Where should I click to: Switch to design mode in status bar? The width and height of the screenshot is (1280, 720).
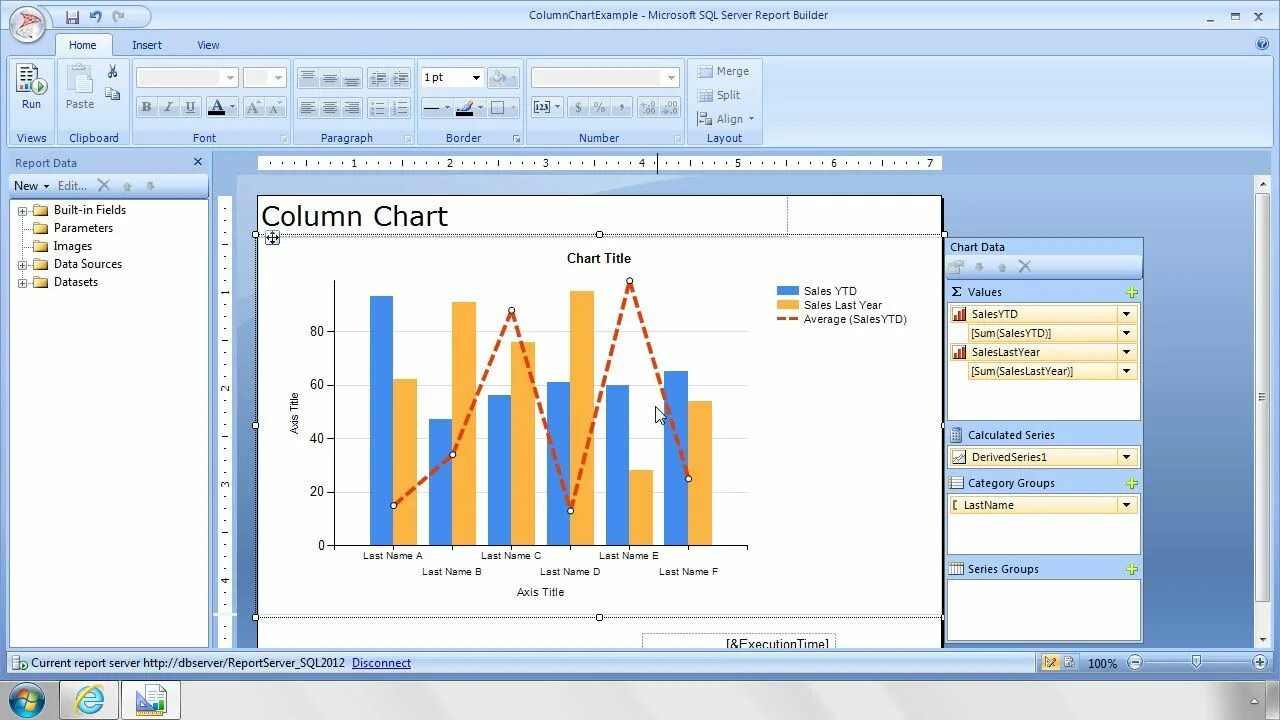click(x=1051, y=662)
